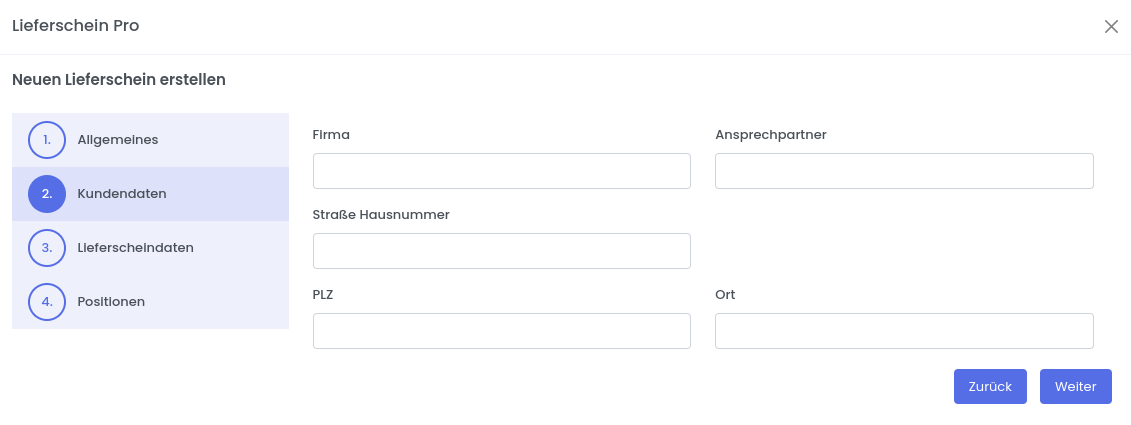Image resolution: width=1131 pixels, height=425 pixels.
Task: Click the step 1 circle icon
Action: click(x=47, y=140)
